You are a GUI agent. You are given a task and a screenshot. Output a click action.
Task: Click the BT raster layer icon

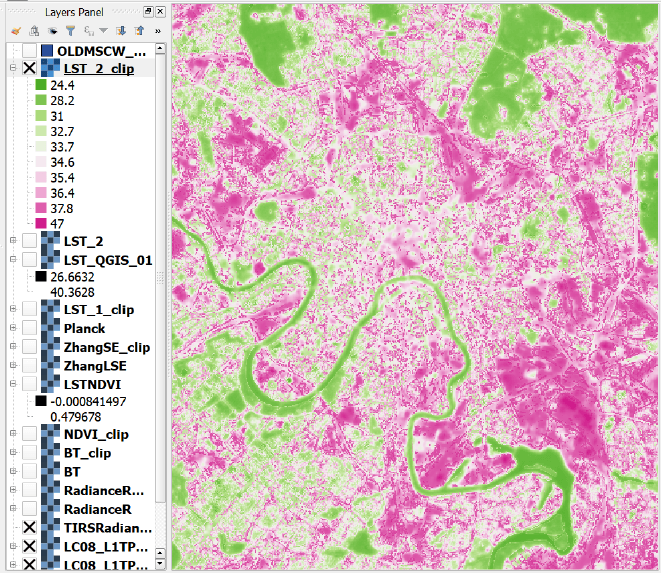tap(50, 471)
